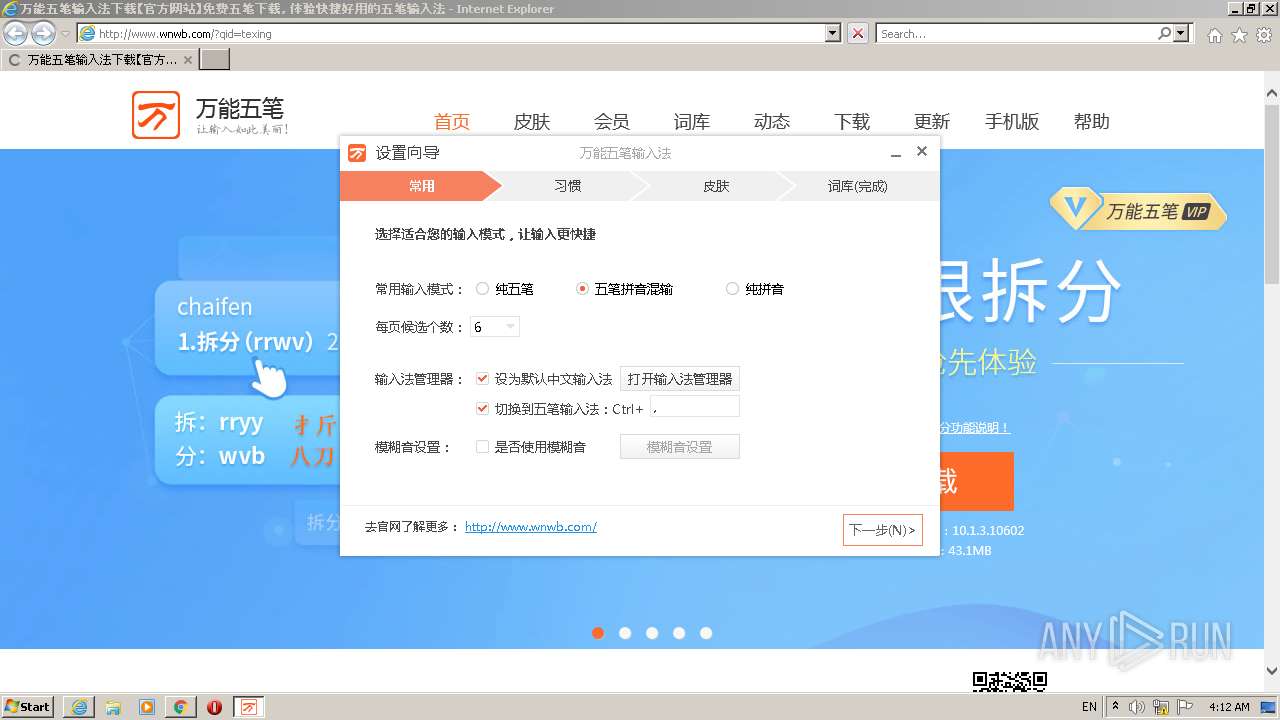Click the browser address bar
Screen dimensions: 1280x720
pos(460,33)
